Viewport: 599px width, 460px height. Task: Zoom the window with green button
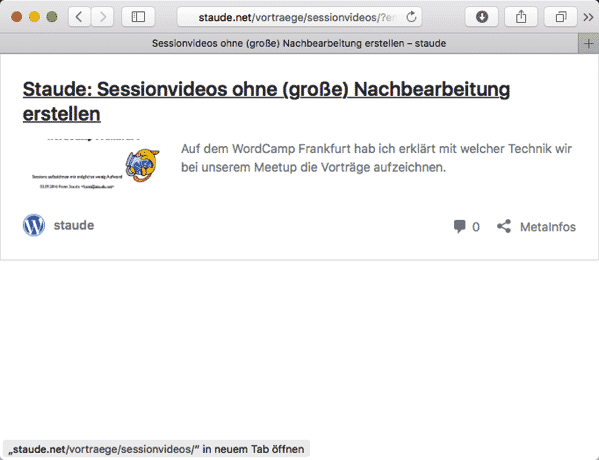[52, 17]
